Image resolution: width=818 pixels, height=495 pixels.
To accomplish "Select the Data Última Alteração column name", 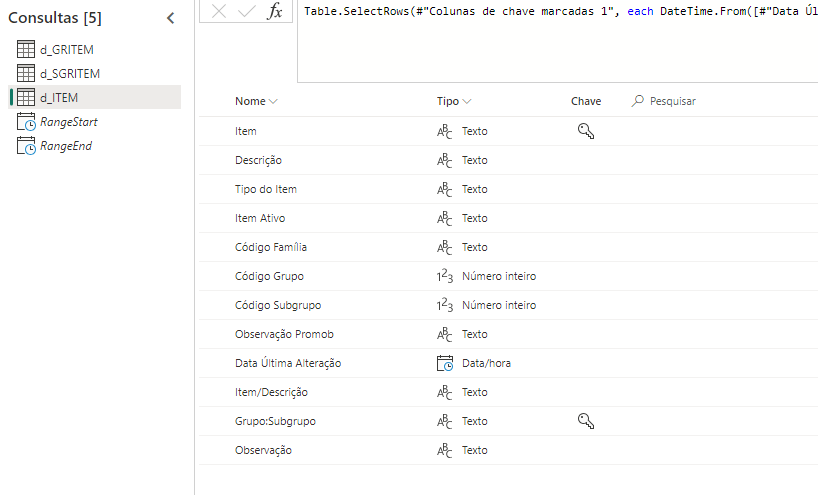I will tap(288, 363).
